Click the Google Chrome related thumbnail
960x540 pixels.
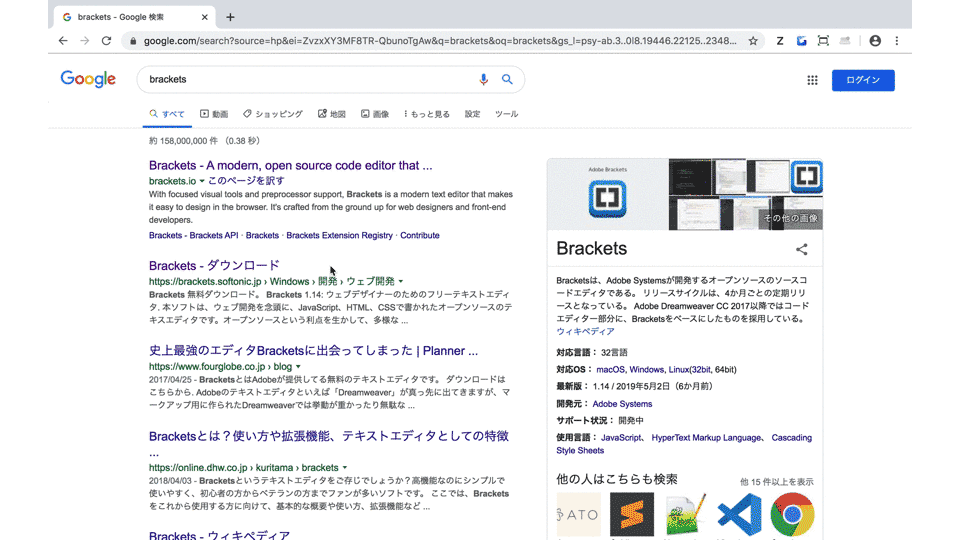792,514
